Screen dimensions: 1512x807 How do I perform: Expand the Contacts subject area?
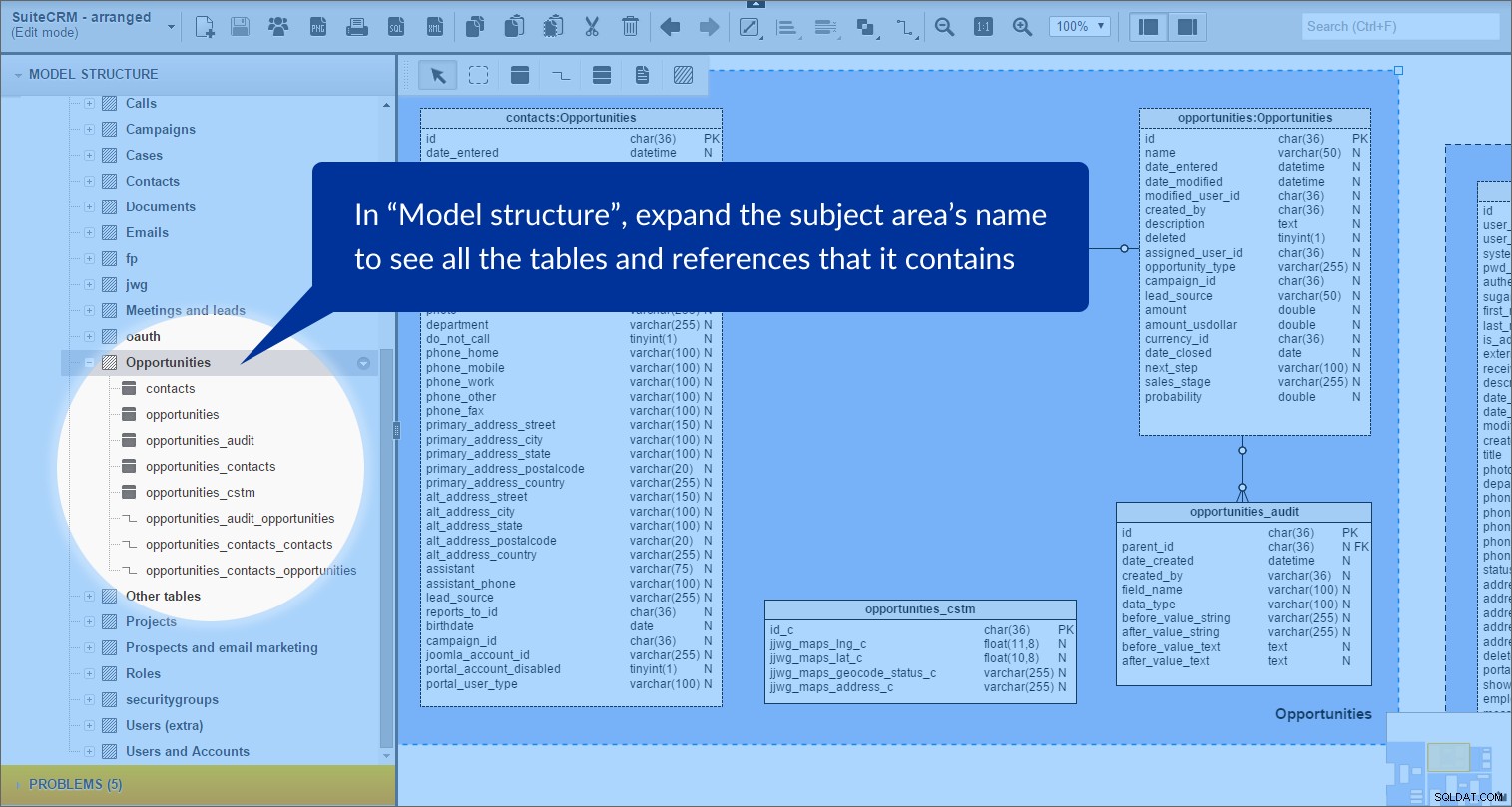click(89, 182)
